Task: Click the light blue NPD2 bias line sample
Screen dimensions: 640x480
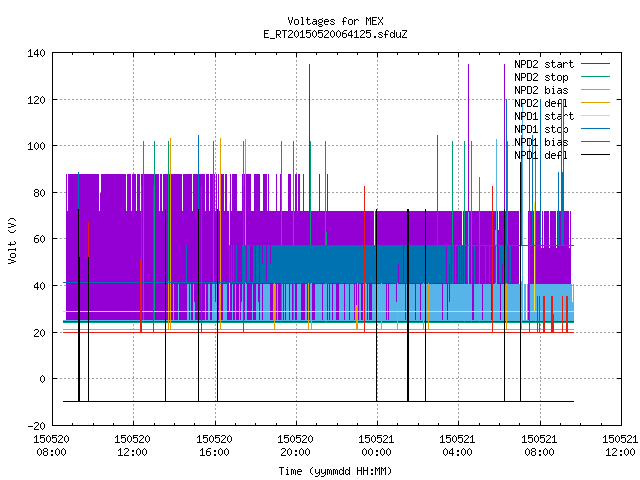Action: [595, 90]
